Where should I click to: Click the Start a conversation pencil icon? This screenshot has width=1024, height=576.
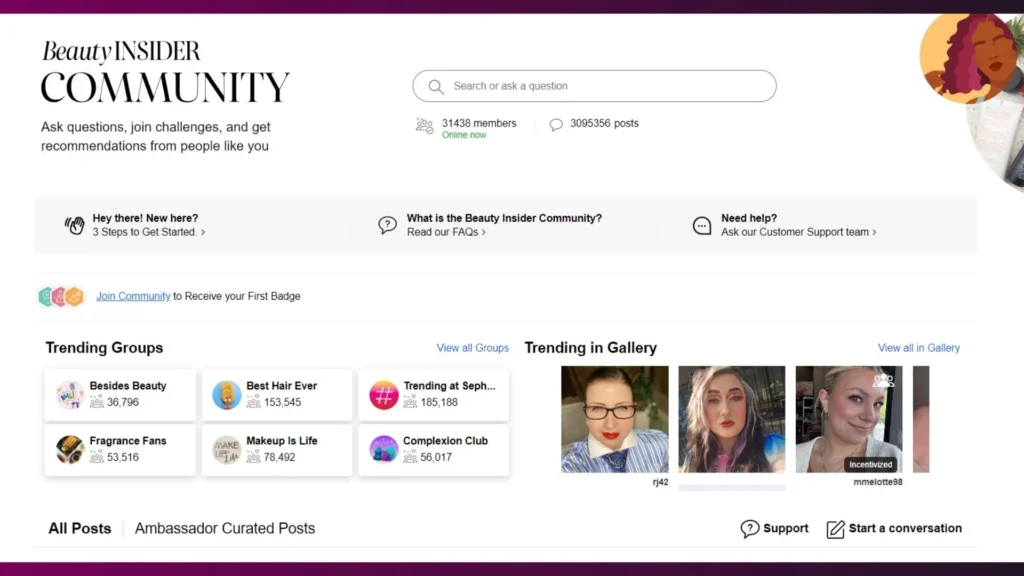pos(836,529)
